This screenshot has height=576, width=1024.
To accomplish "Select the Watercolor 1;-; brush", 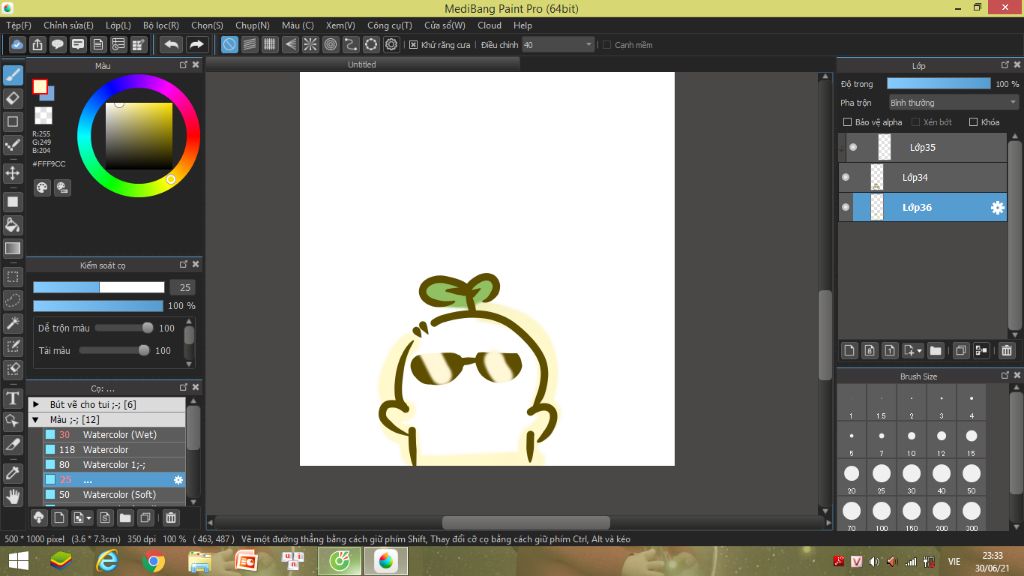I will click(x=114, y=464).
